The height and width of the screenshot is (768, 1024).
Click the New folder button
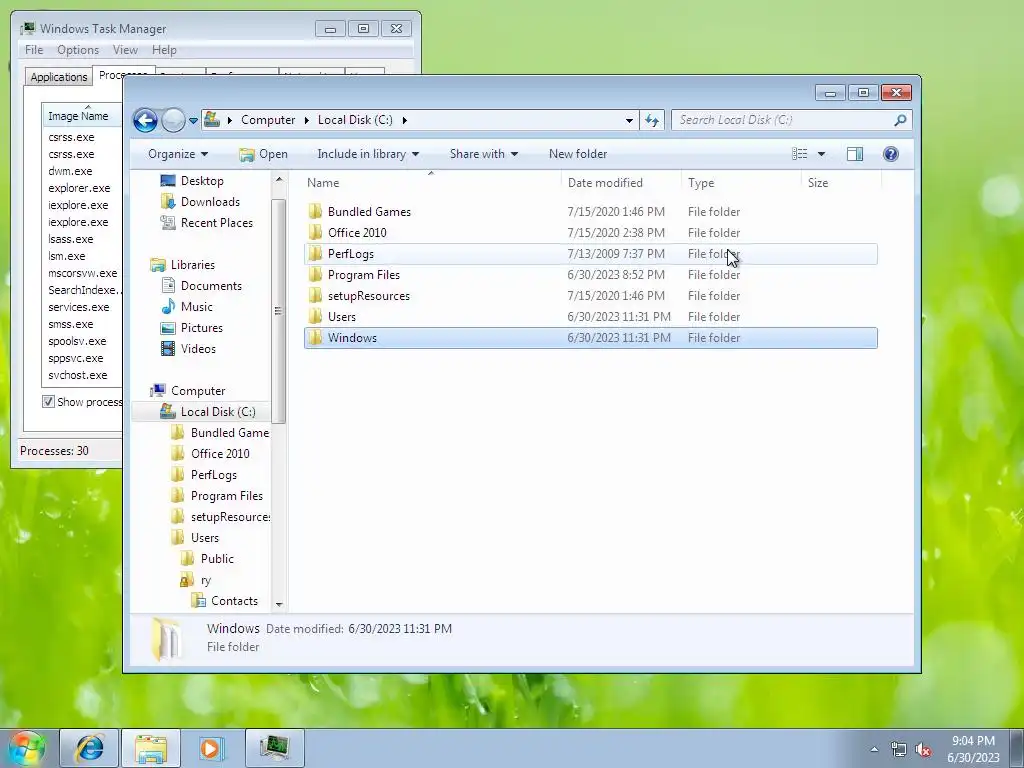pos(578,154)
